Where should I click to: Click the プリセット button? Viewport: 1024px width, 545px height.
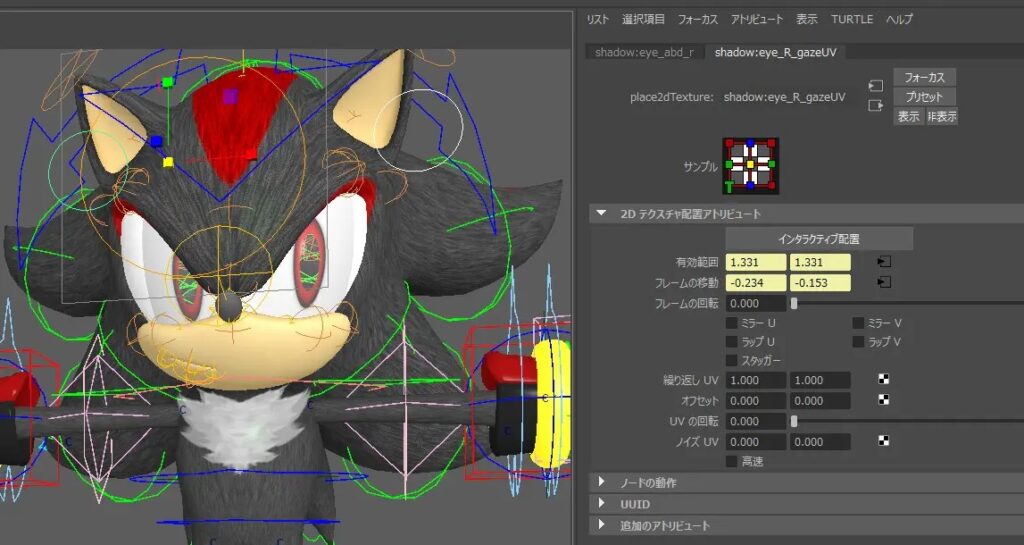pos(924,97)
